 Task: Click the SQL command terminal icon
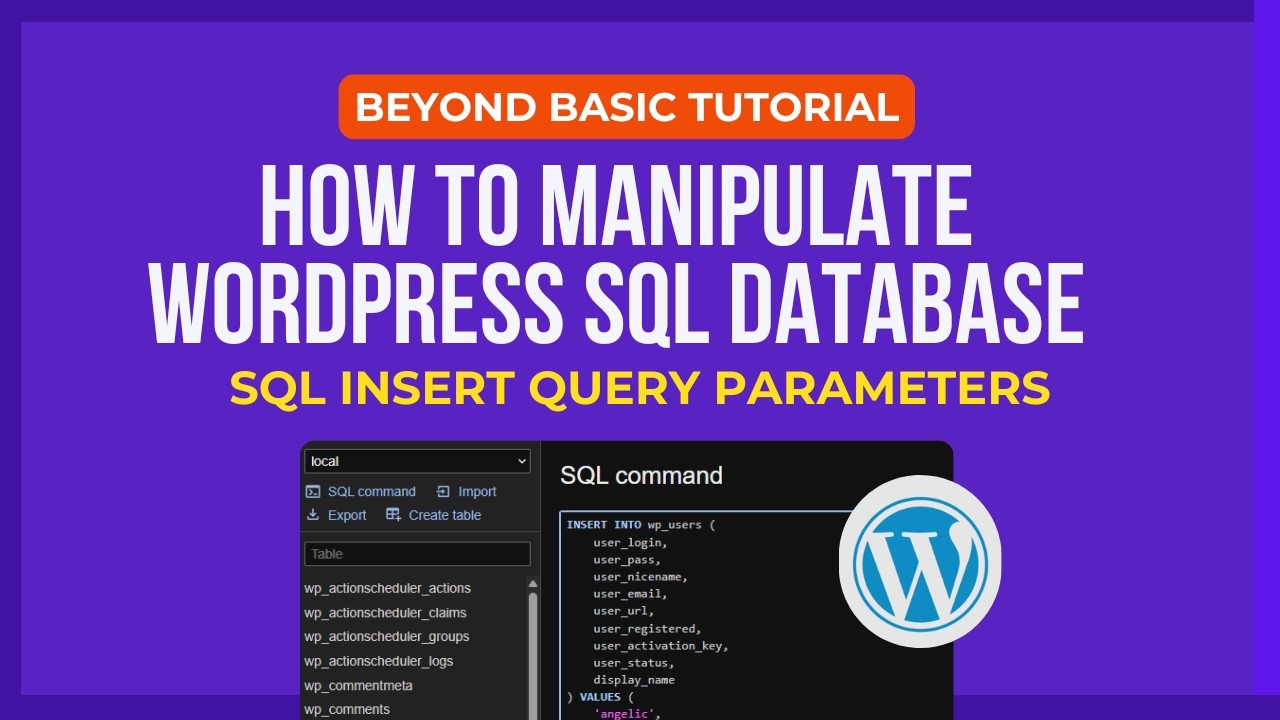pyautogui.click(x=313, y=491)
